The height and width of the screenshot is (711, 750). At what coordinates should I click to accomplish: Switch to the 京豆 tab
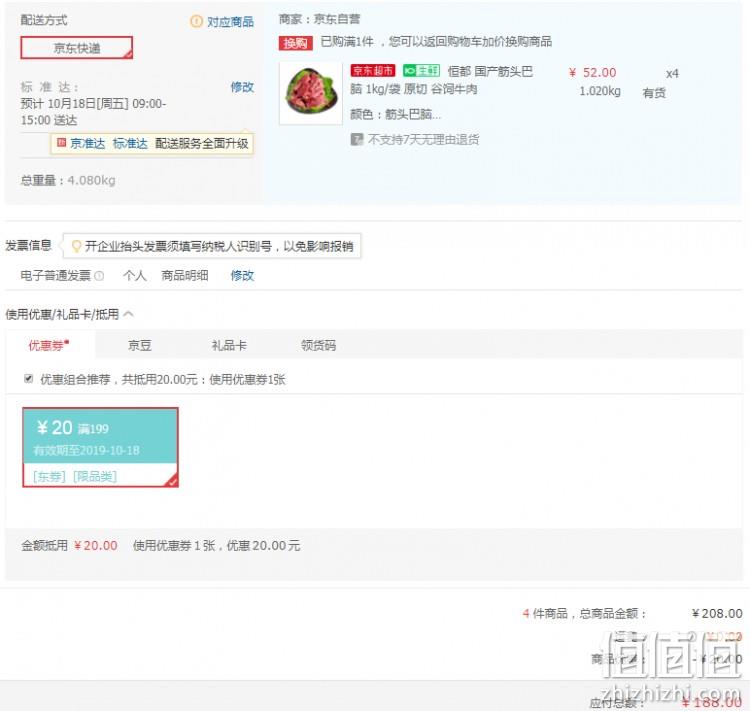coord(140,345)
